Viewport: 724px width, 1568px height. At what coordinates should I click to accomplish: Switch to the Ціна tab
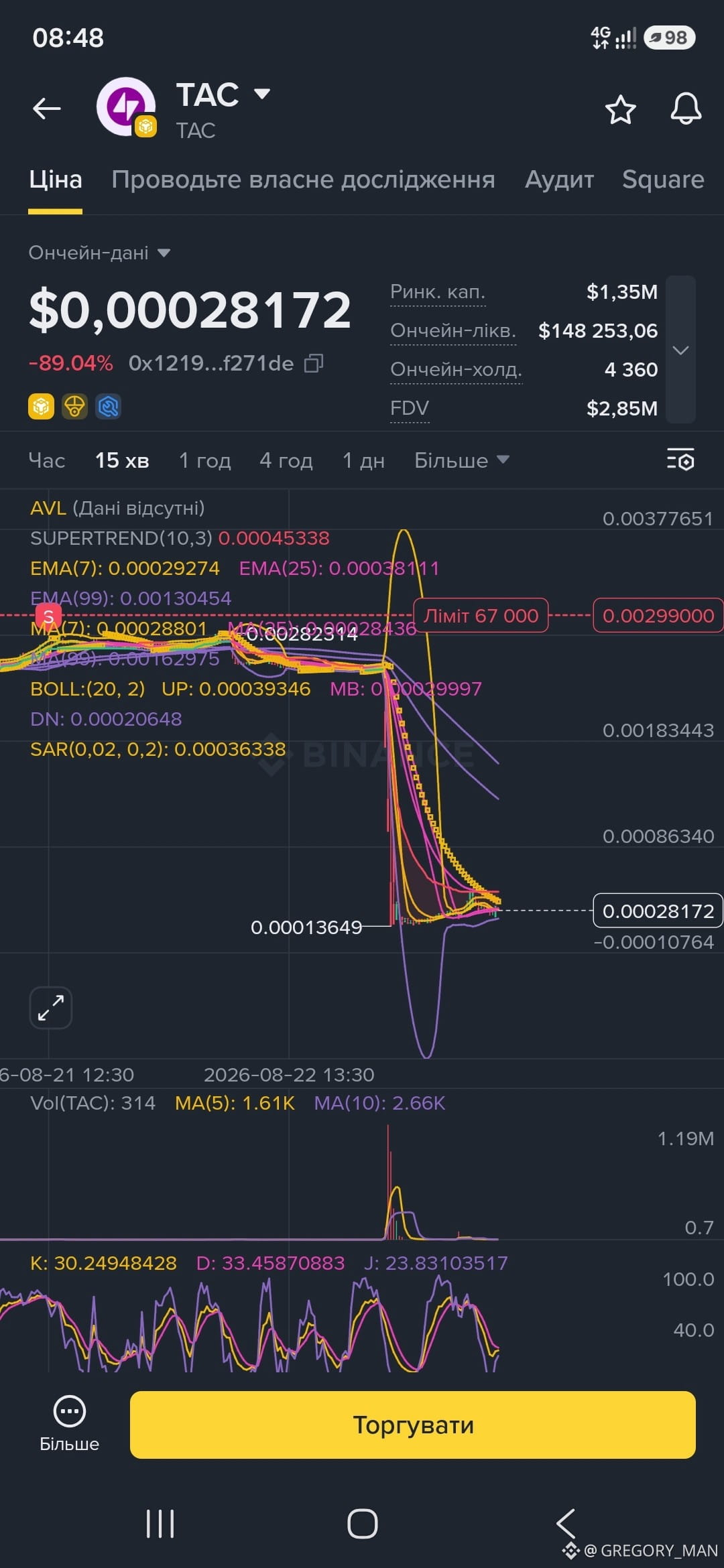(x=56, y=180)
